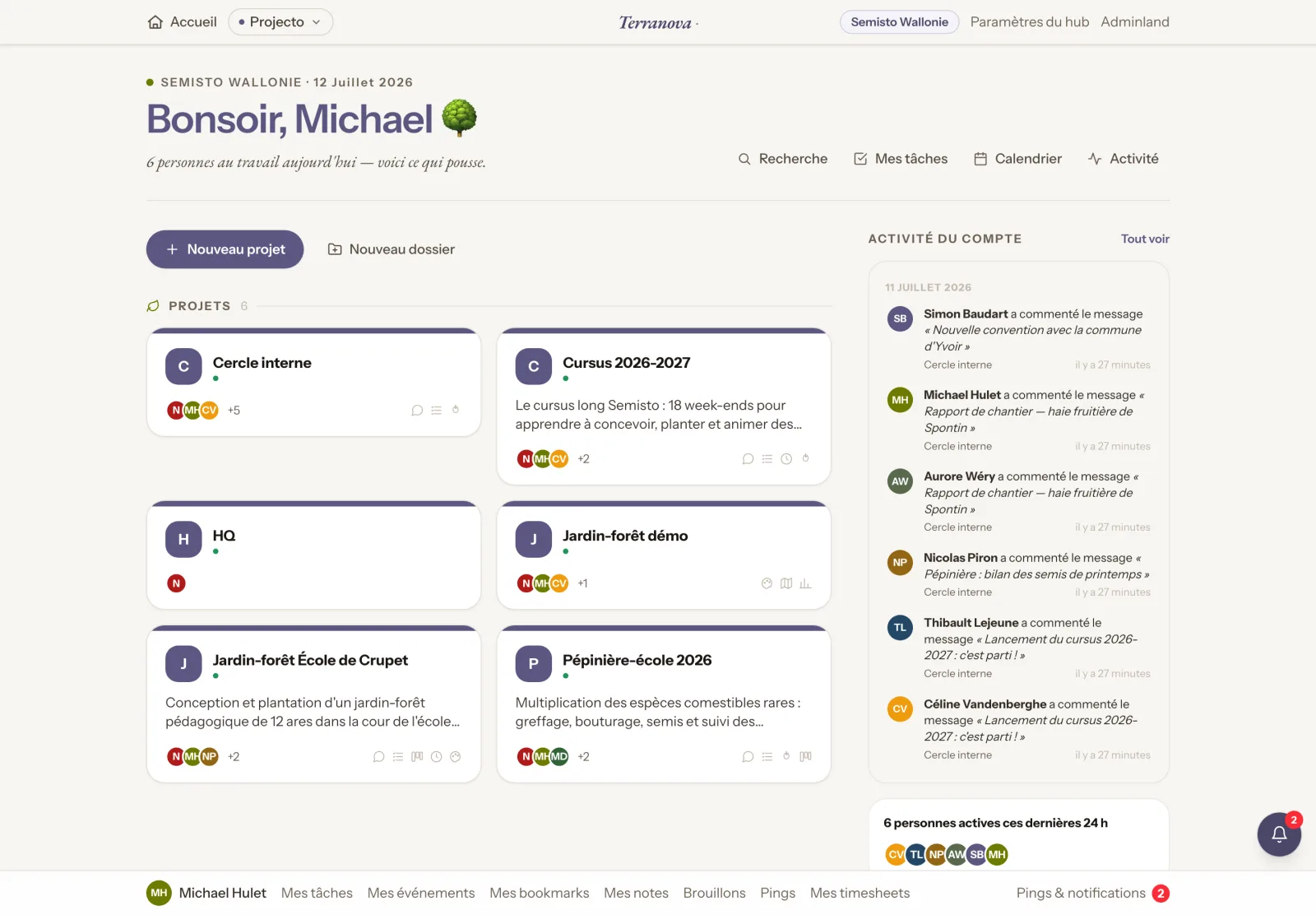Open the Pépinière-école 2026 project title
1316x915 pixels.
click(637, 660)
